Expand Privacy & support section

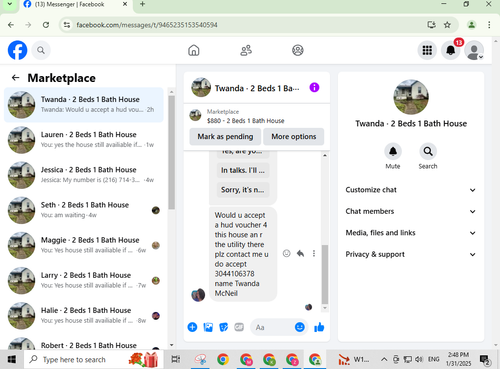point(411,254)
